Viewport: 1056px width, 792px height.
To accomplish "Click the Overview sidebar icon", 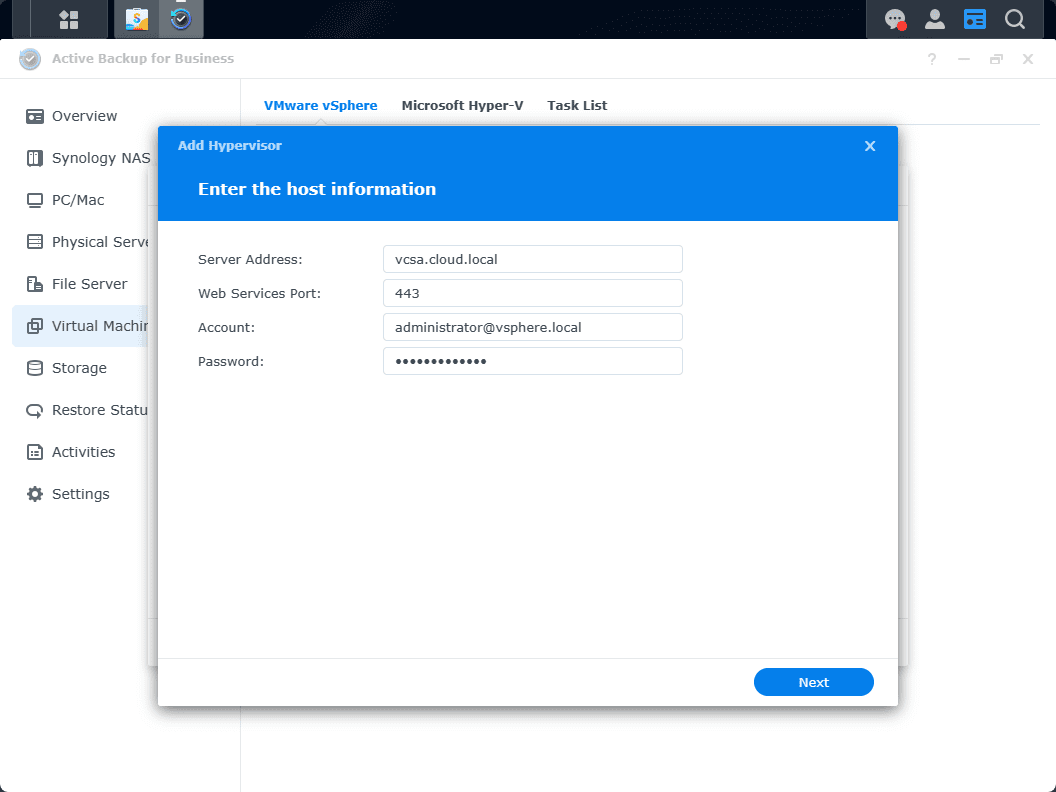I will [34, 117].
